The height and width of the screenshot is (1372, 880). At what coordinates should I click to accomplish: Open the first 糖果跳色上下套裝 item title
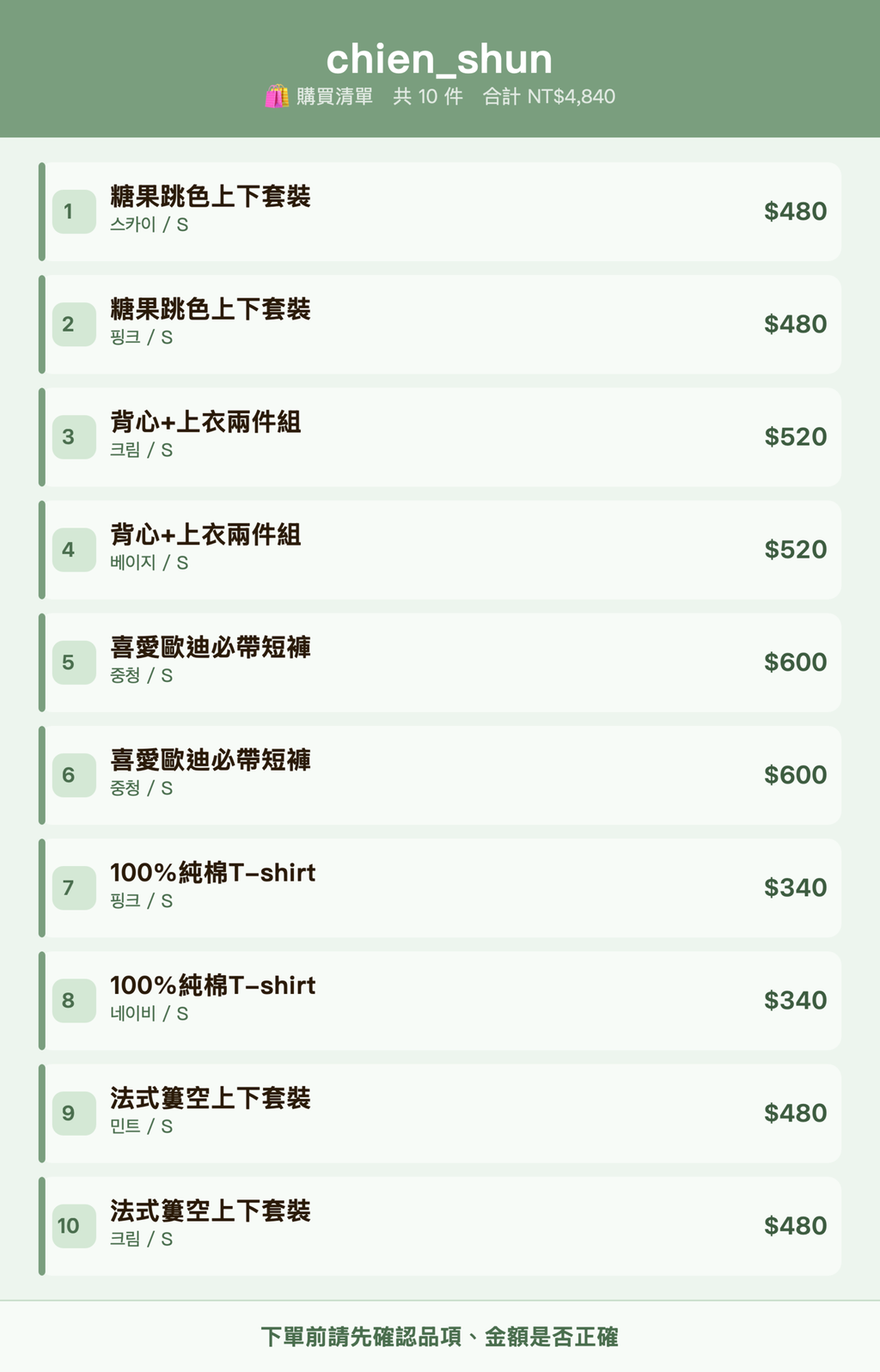[211, 196]
